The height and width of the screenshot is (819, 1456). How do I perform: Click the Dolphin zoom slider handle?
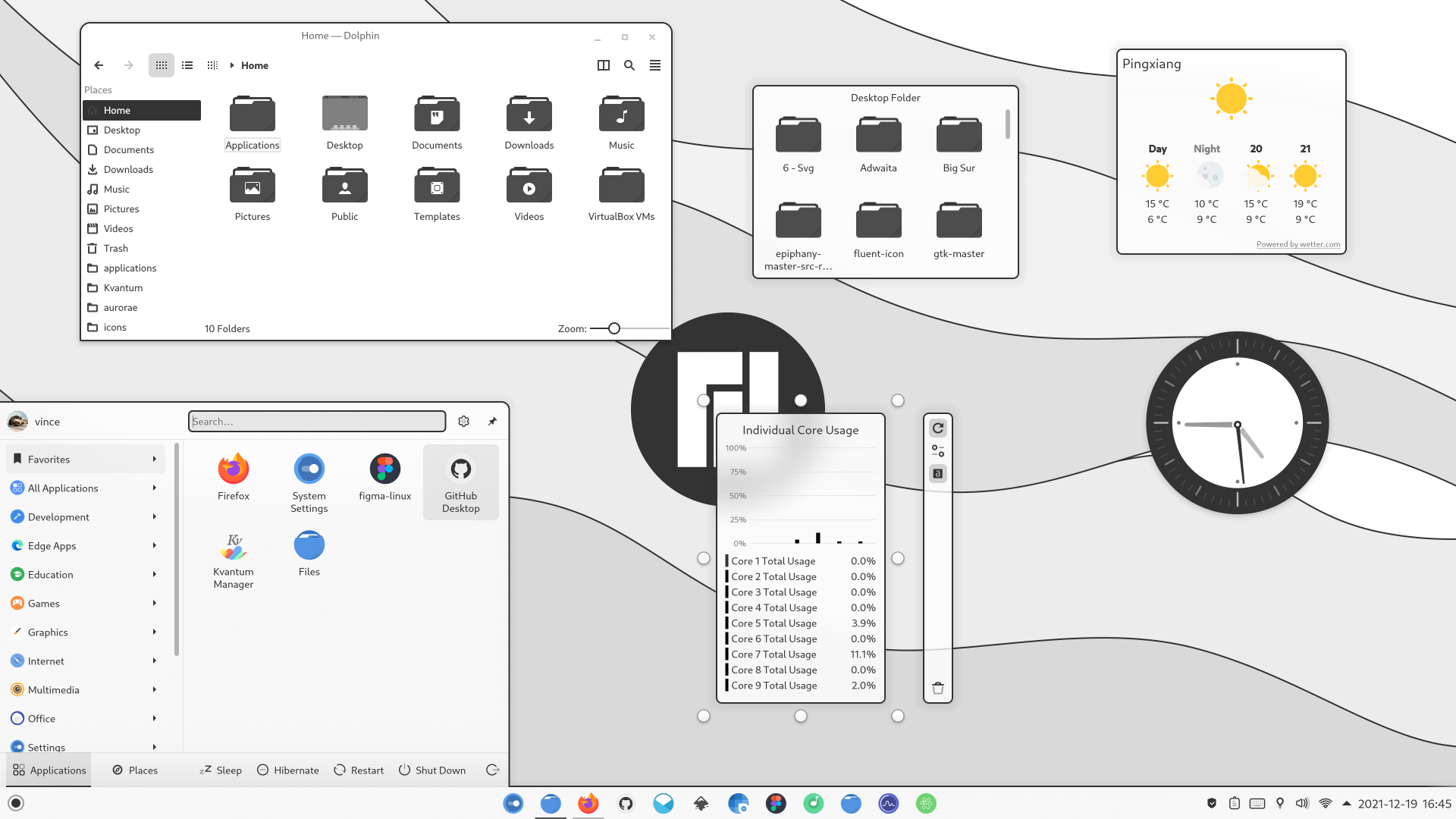(614, 328)
